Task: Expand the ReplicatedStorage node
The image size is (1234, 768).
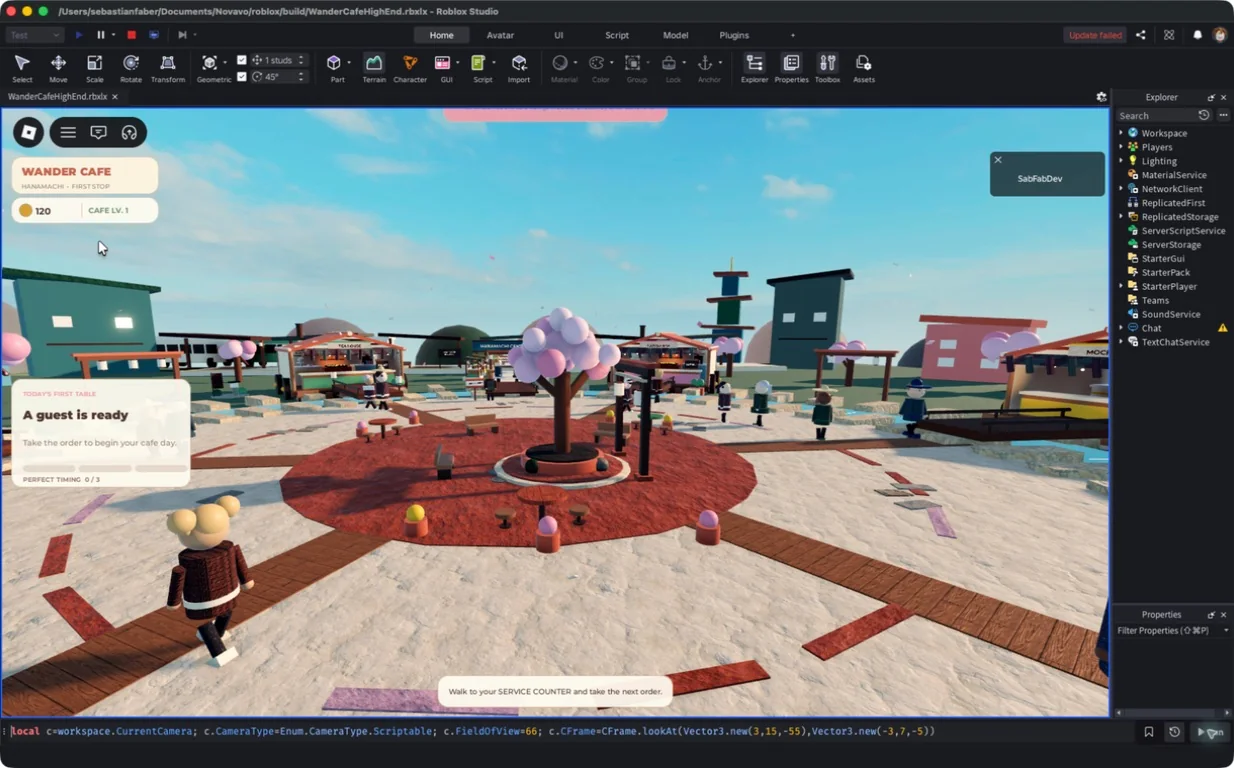Action: (x=1121, y=217)
